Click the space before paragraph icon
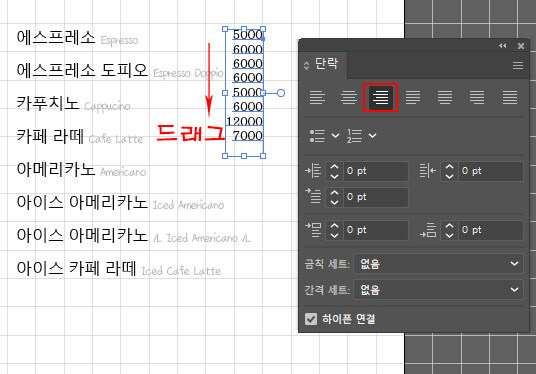 313,230
